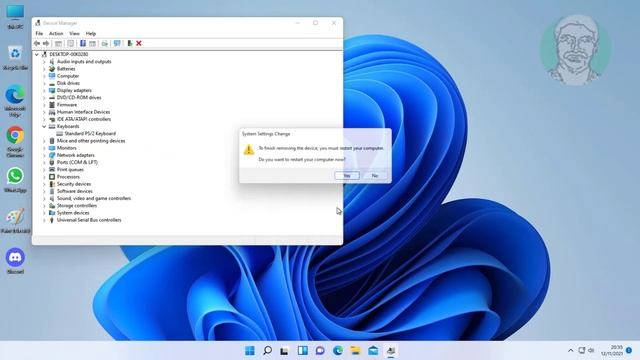Click the Device Manager taskbar icon
The height and width of the screenshot is (360, 640).
click(x=391, y=350)
